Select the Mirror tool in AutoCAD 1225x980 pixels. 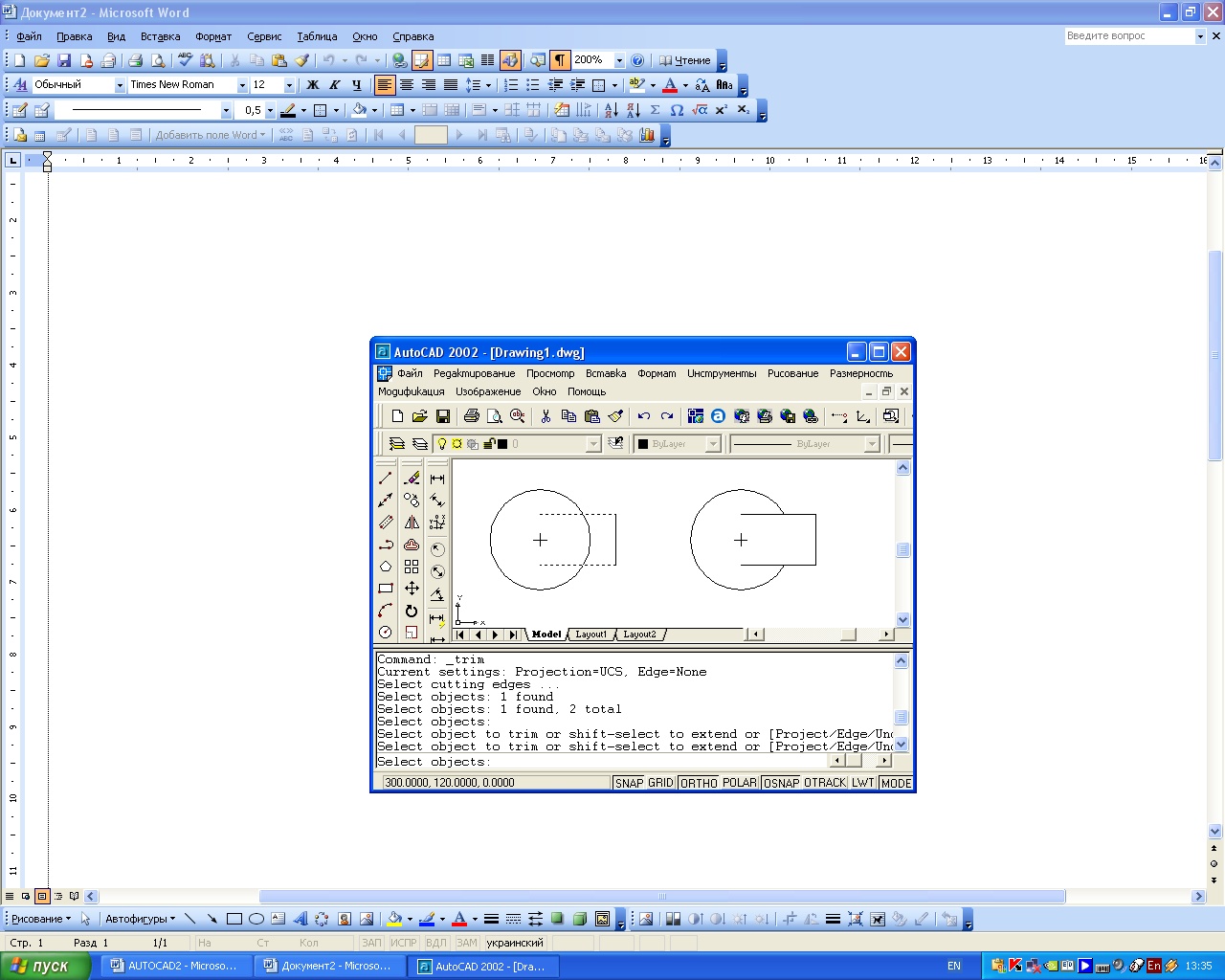click(x=412, y=523)
